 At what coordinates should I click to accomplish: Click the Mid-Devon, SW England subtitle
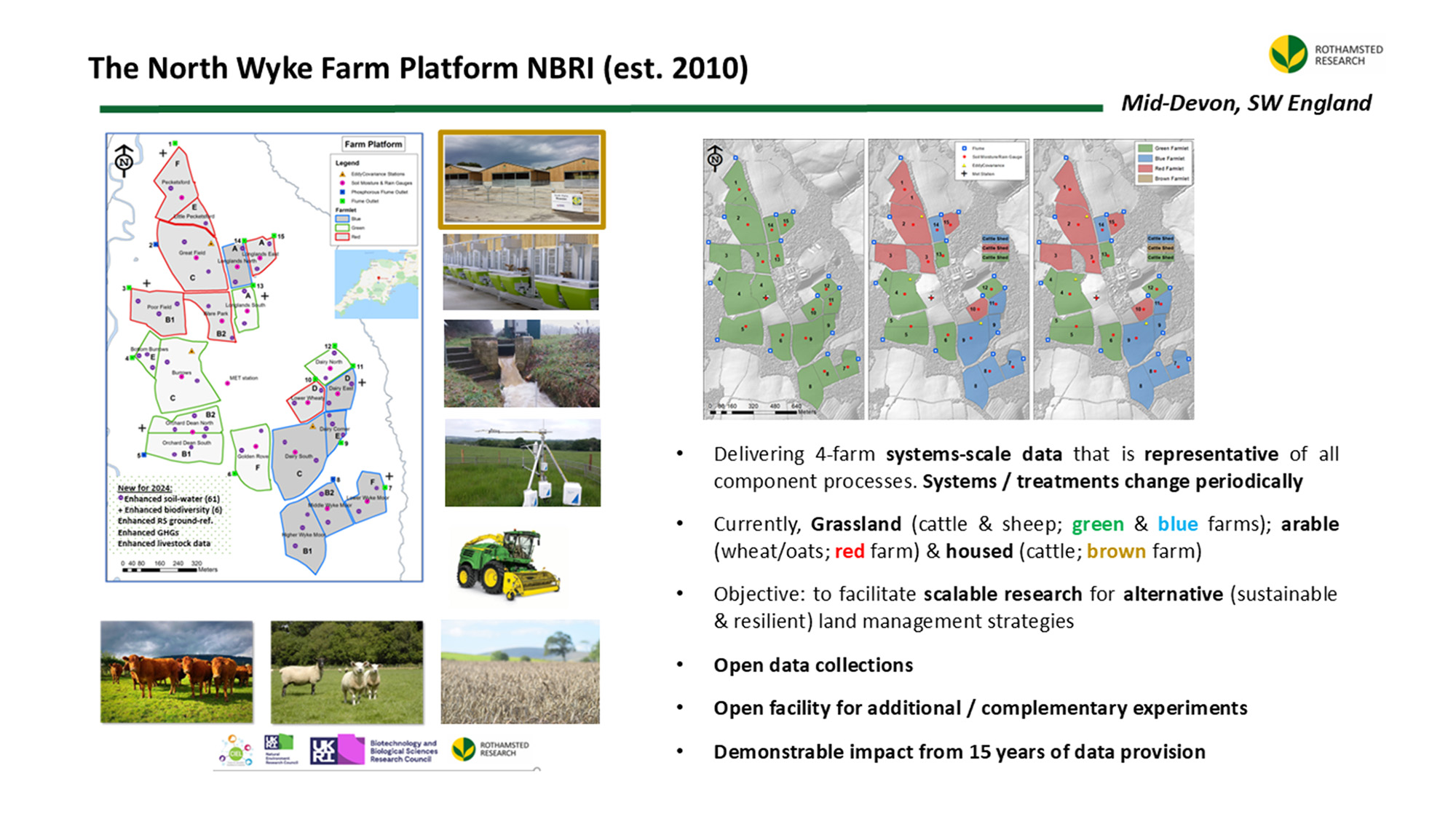point(1246,103)
